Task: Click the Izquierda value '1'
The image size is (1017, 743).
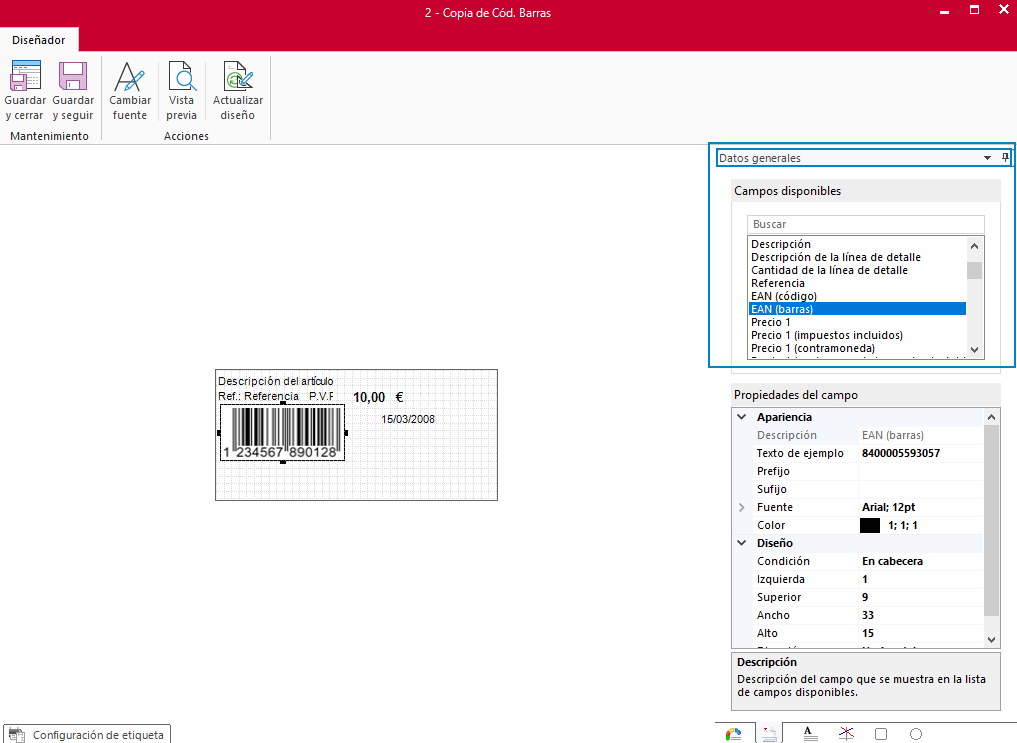Action: 865,579
